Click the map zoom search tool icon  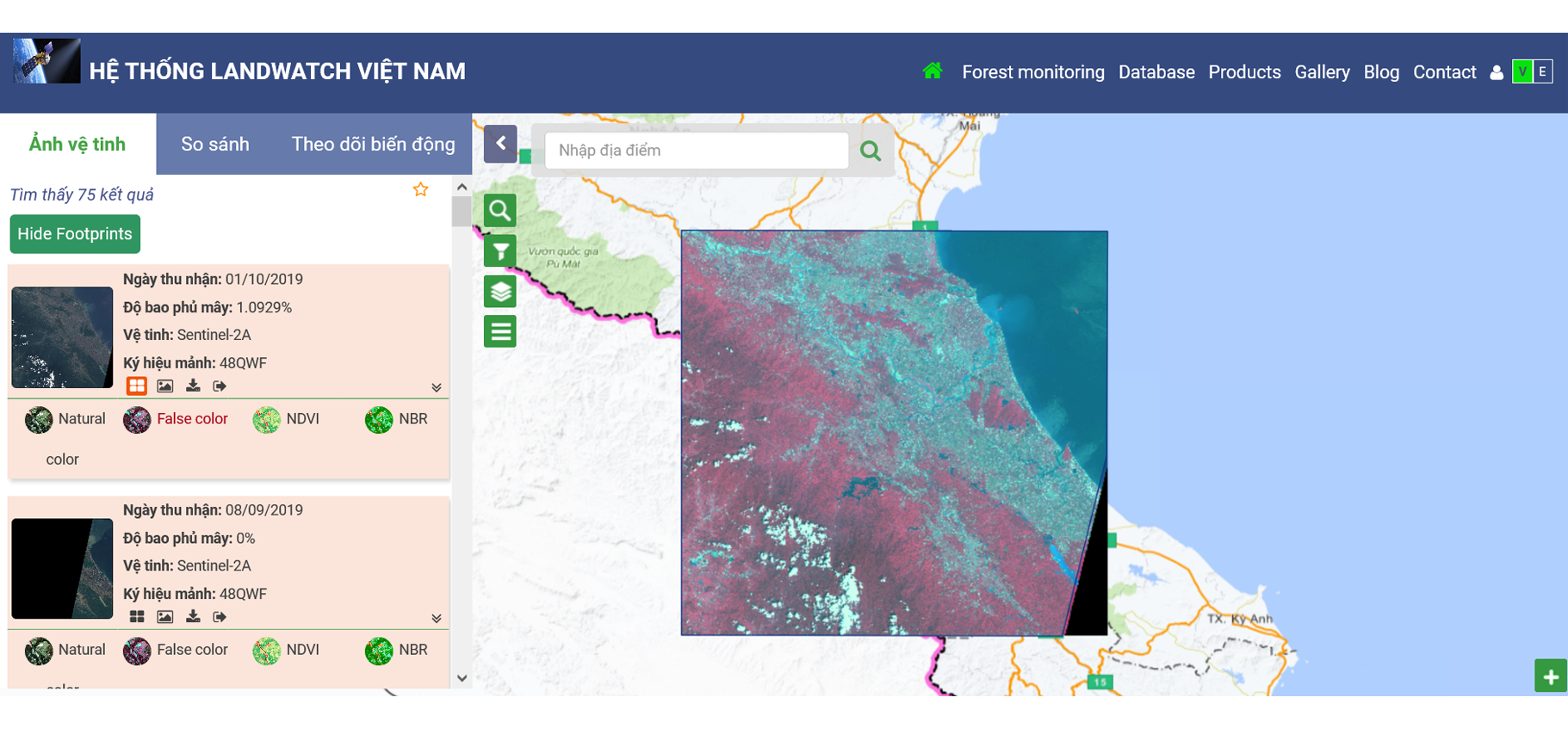[x=499, y=211]
